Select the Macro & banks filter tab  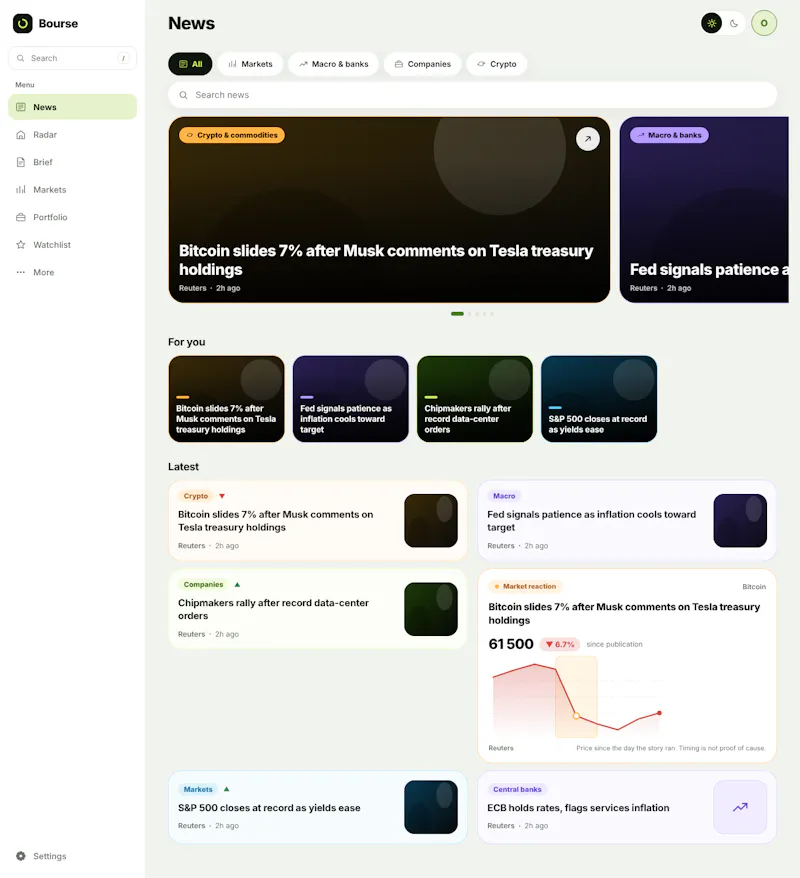(333, 64)
